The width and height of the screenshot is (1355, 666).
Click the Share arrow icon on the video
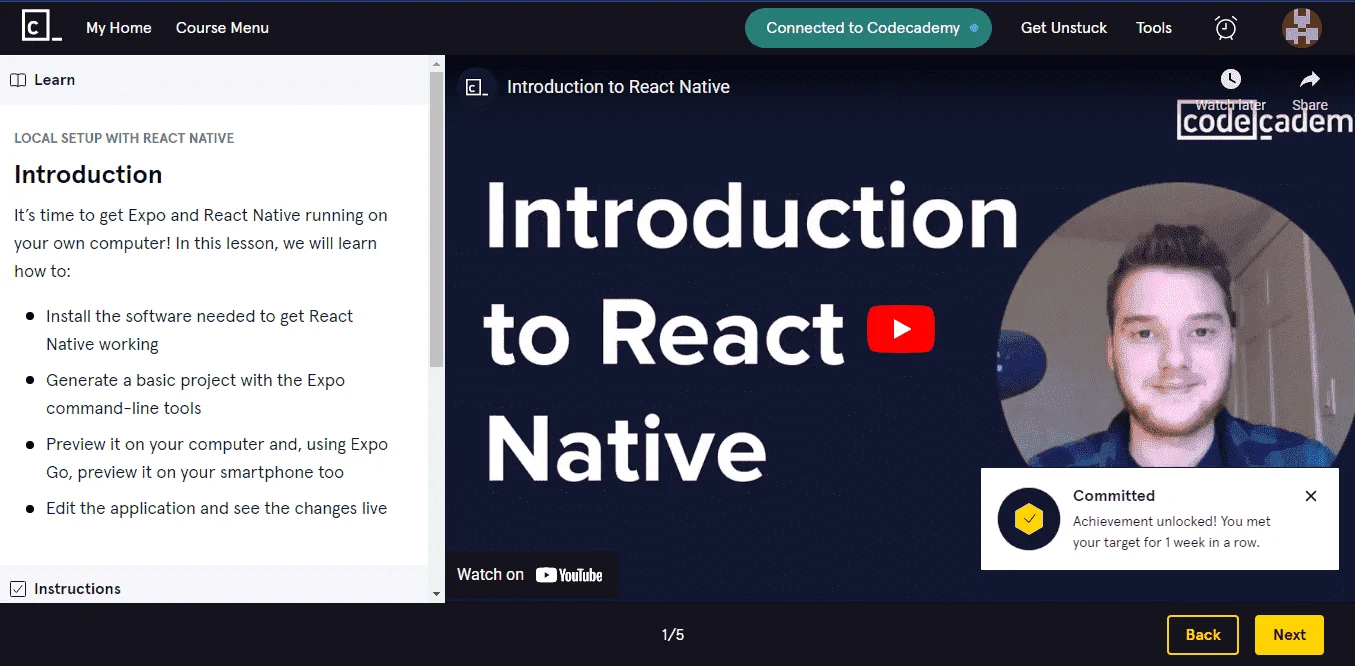pyautogui.click(x=1310, y=79)
